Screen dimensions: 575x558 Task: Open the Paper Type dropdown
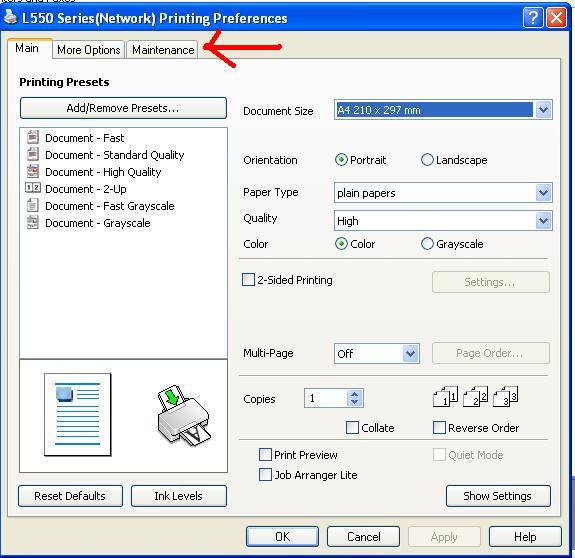coord(543,193)
